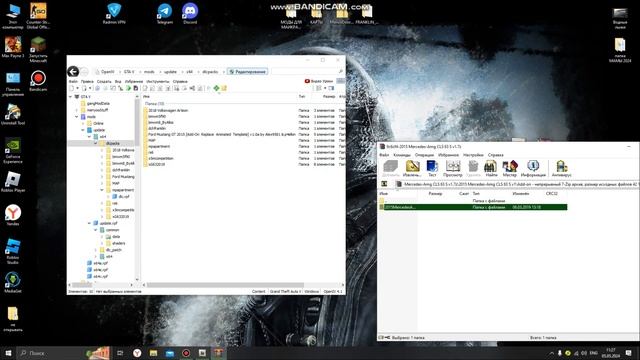Select 'x3mcompetition' folder in file list
The image size is (640, 360).
pos(161,158)
